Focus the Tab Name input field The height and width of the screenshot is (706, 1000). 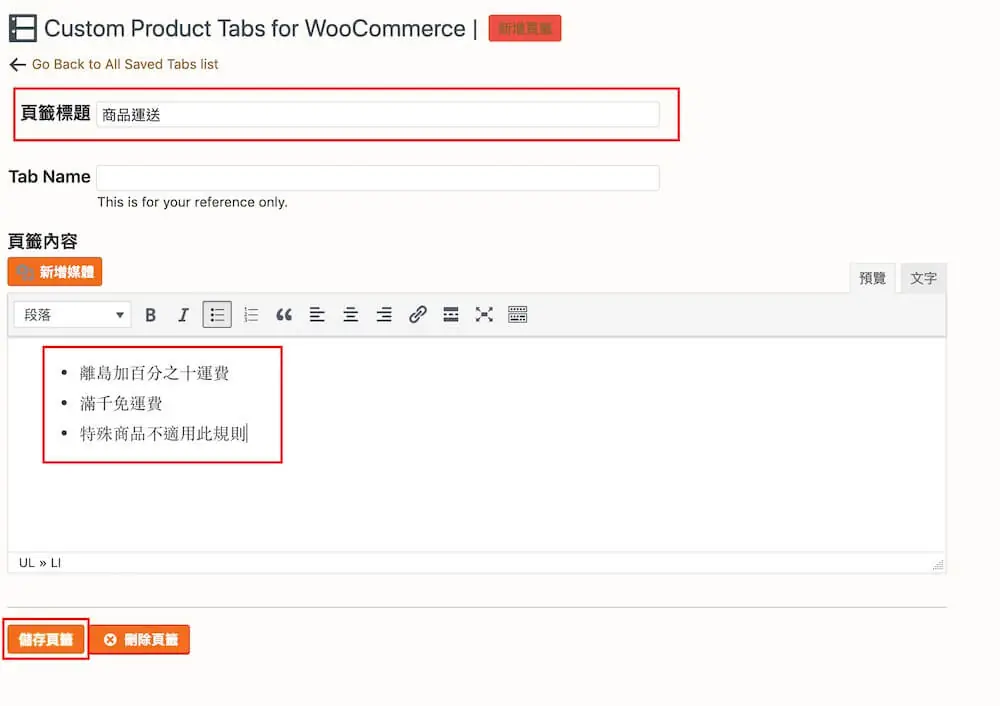[378, 178]
